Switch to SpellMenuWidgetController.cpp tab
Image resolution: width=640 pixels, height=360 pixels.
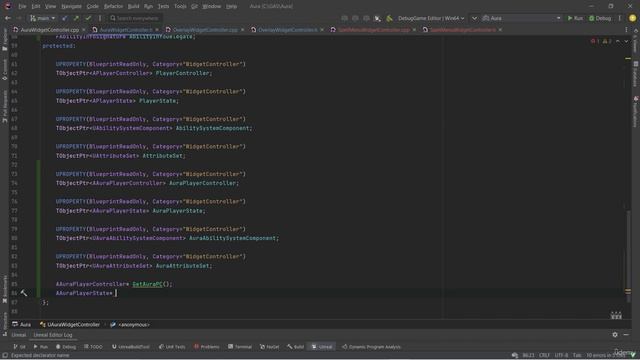click(370, 30)
